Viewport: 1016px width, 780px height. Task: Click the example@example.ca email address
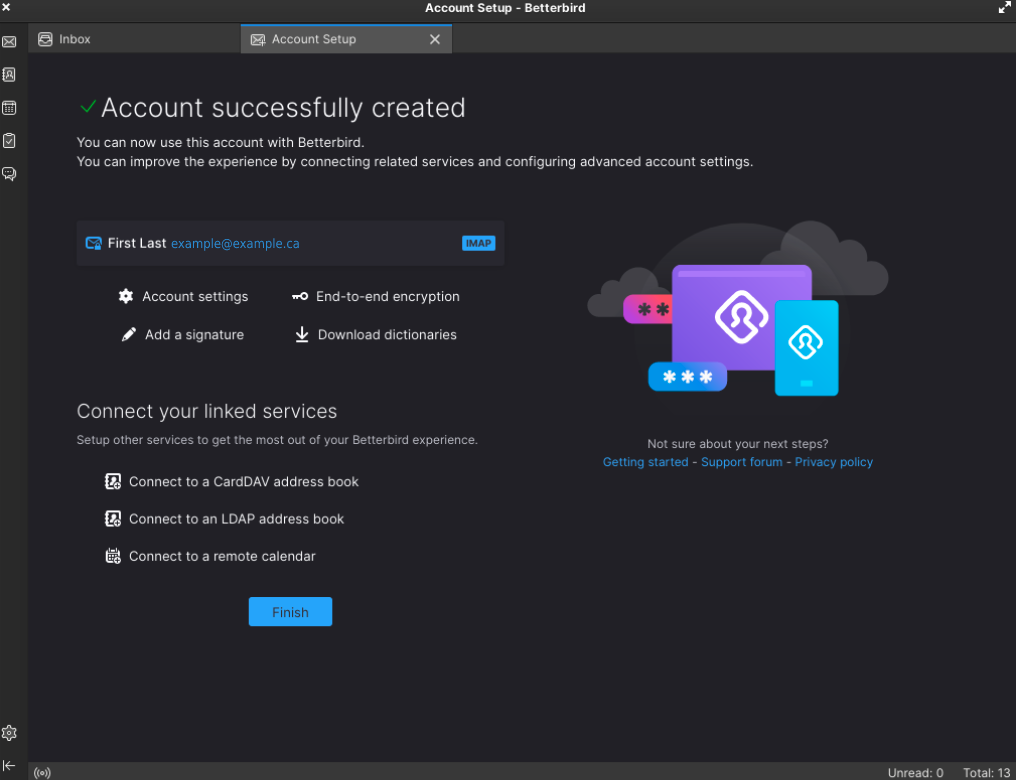coord(235,244)
